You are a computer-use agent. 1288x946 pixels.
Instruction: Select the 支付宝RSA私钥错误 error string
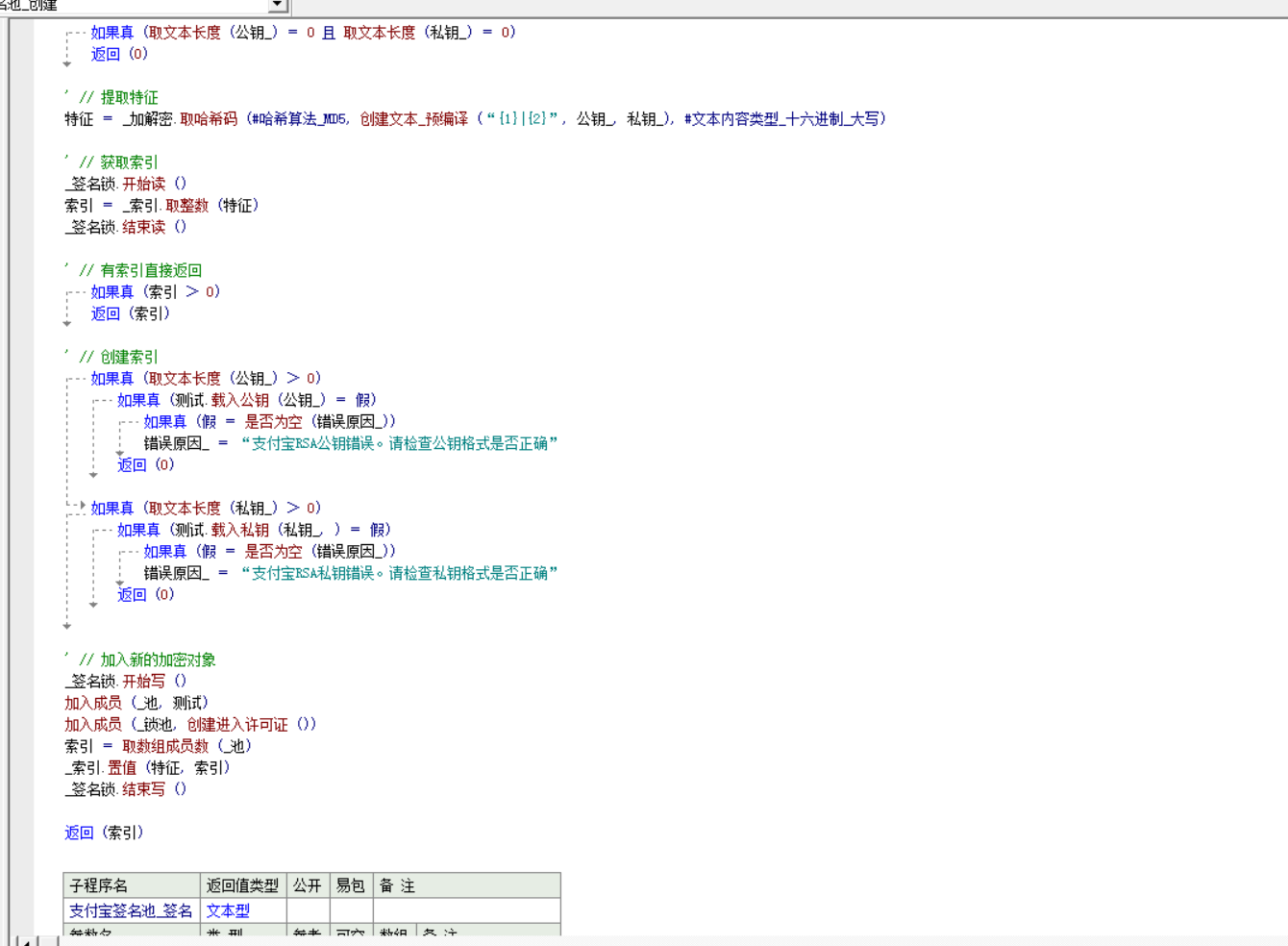(399, 573)
